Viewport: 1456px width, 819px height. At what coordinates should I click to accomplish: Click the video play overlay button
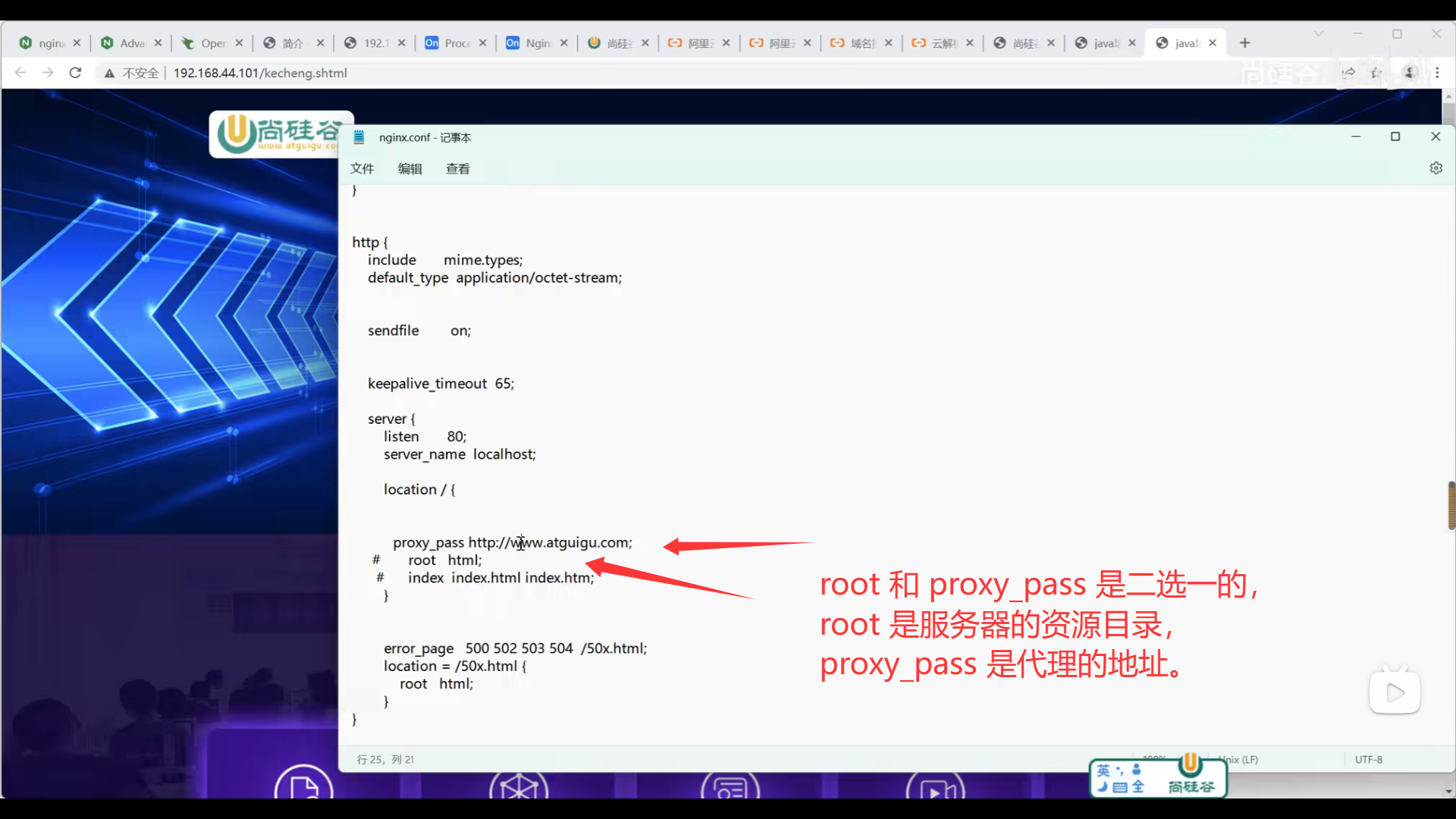coord(1395,692)
